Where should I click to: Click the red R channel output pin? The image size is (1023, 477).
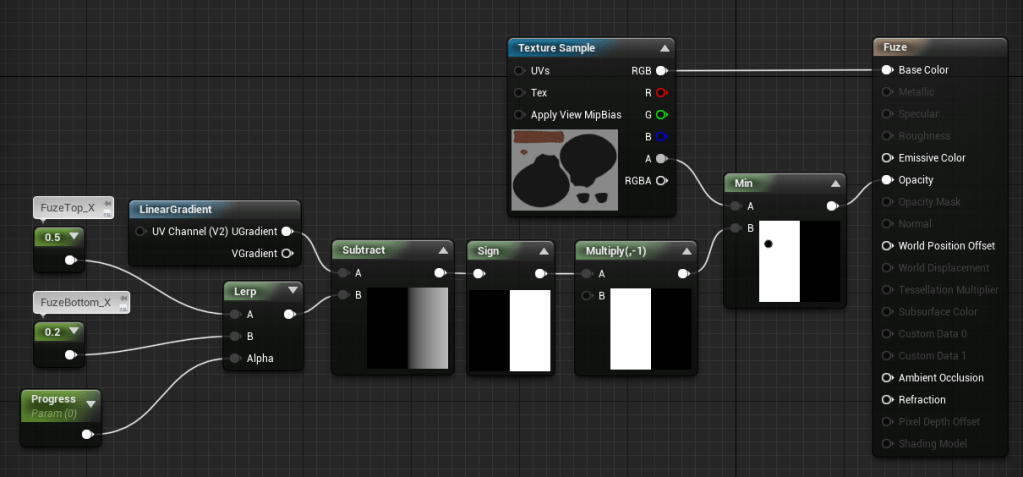tap(661, 93)
